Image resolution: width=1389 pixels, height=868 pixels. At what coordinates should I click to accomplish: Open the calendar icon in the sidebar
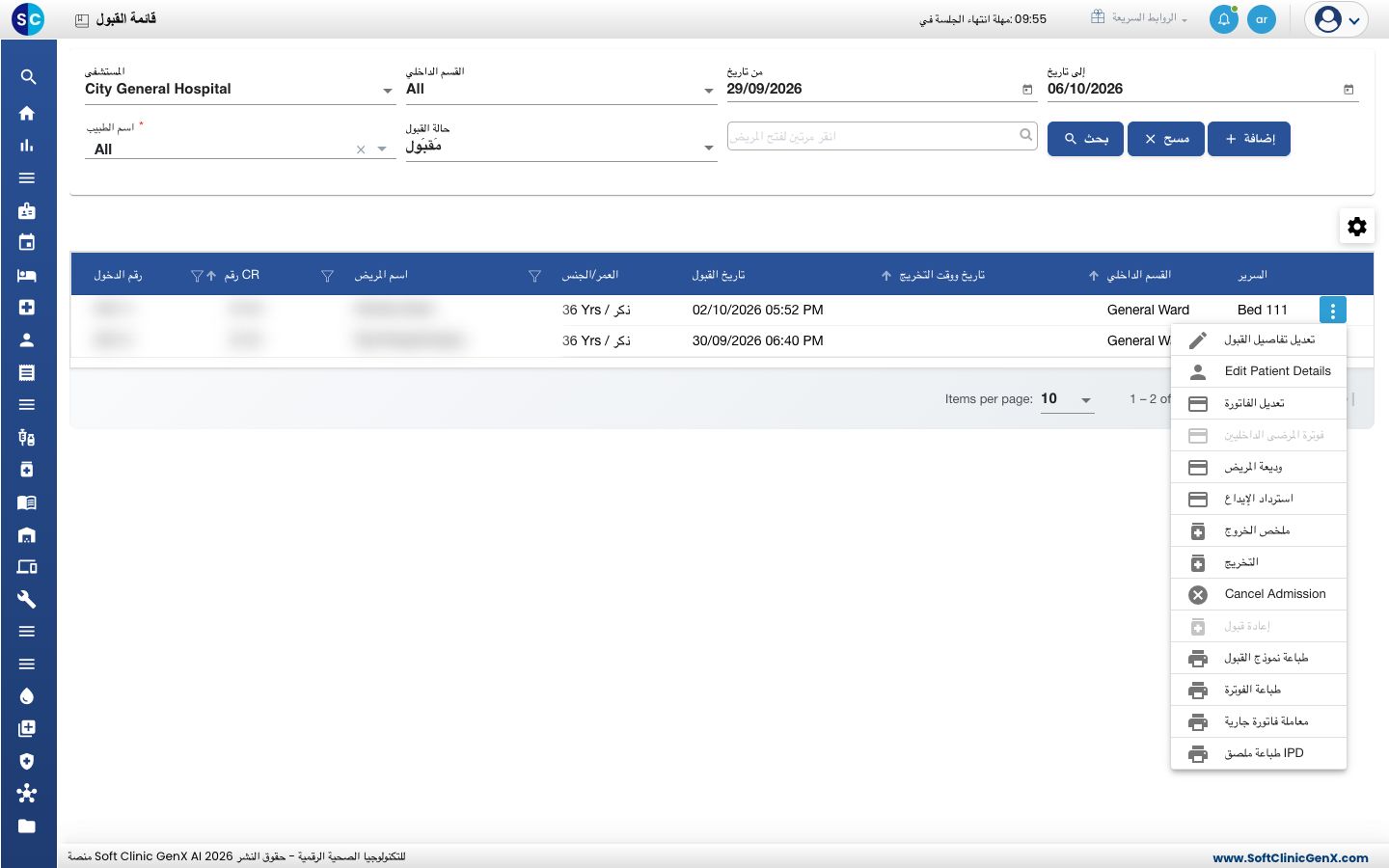point(27,242)
